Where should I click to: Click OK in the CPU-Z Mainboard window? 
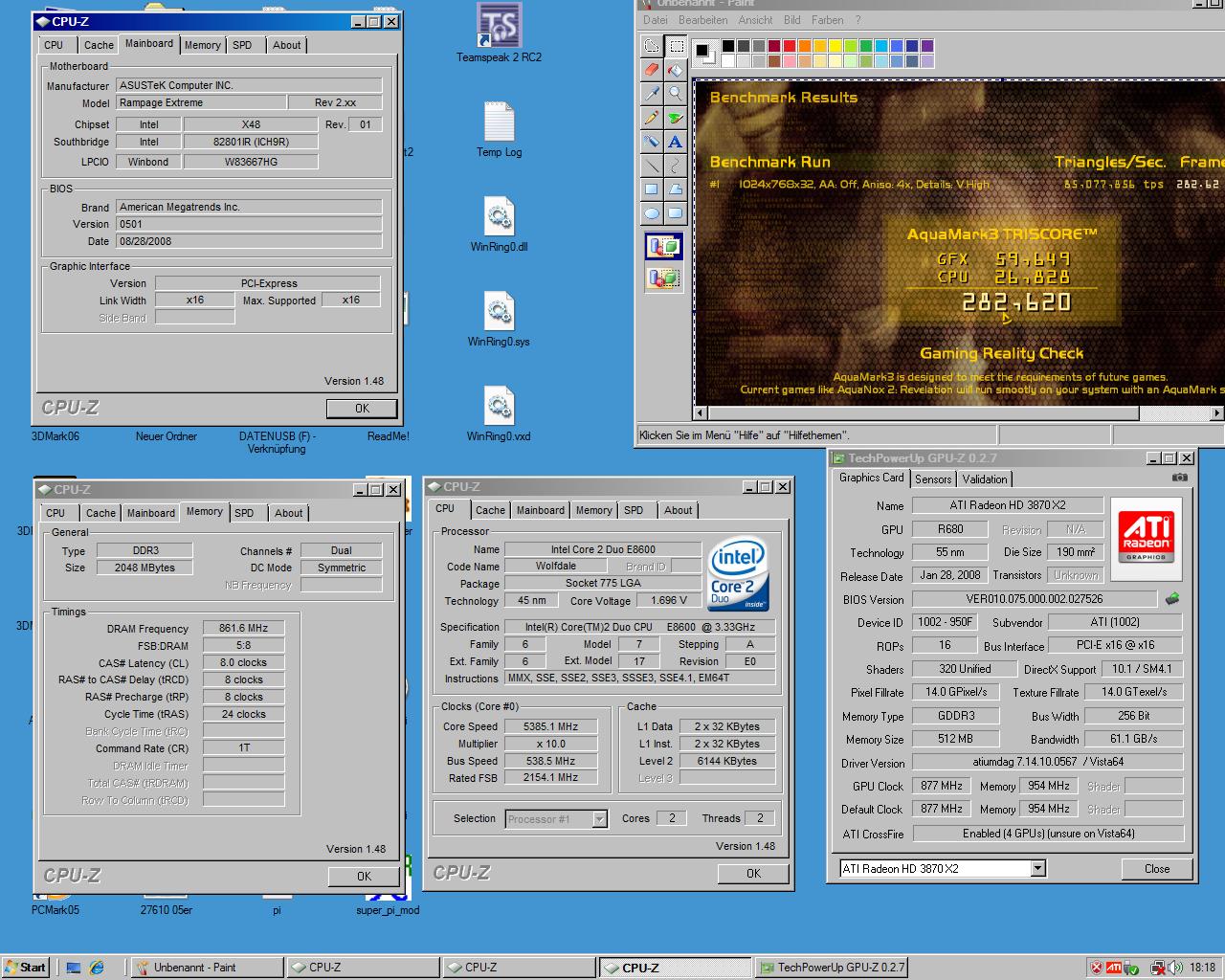(362, 409)
